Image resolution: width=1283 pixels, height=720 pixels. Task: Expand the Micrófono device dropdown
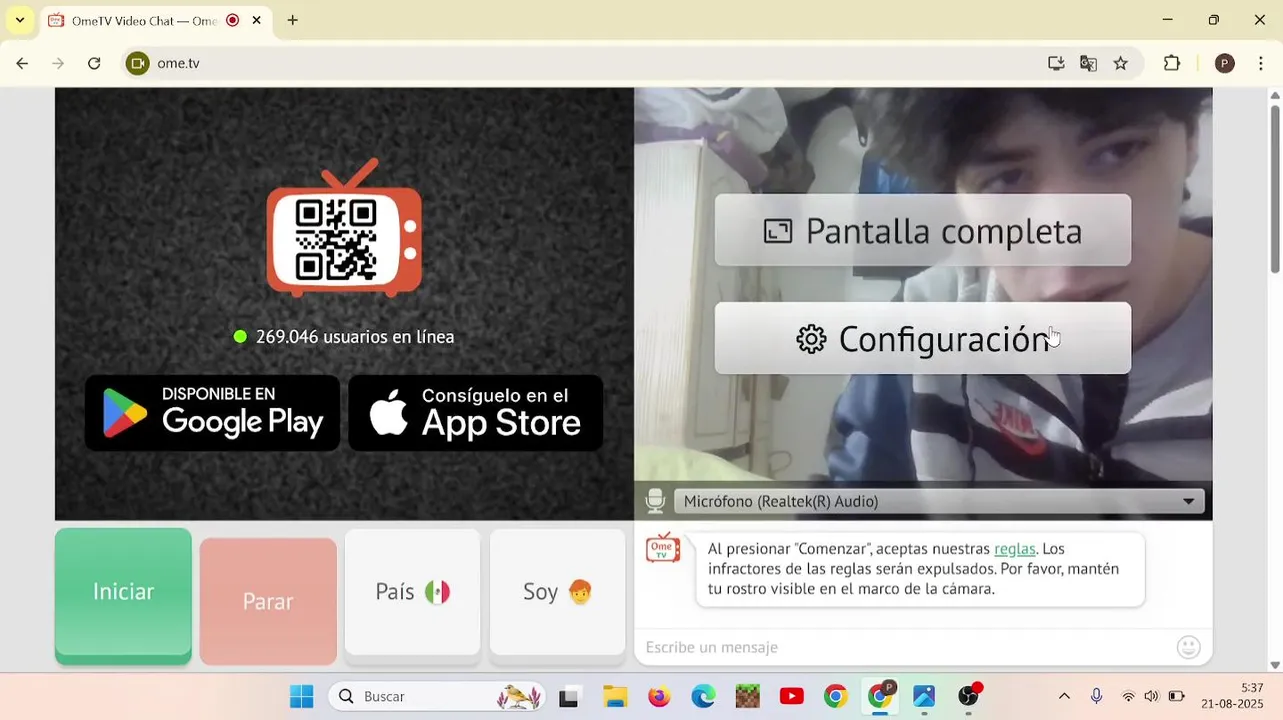(939, 502)
